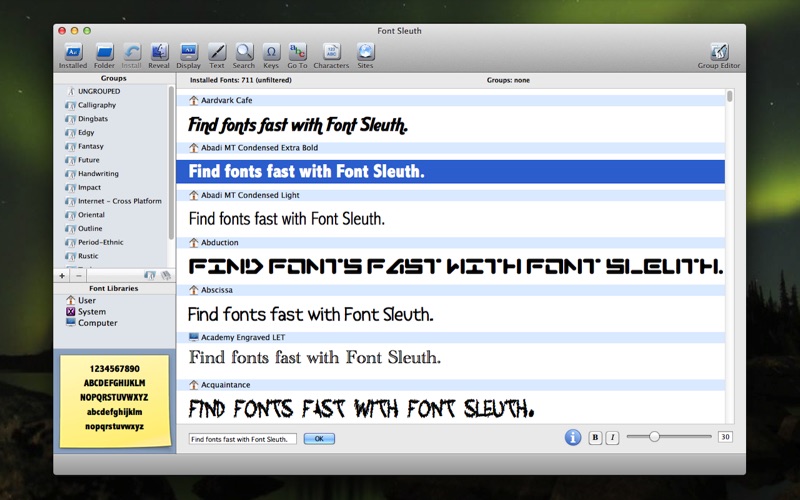The width and height of the screenshot is (800, 500).
Task: Click the Acquaintance font sample text
Action: (x=361, y=409)
